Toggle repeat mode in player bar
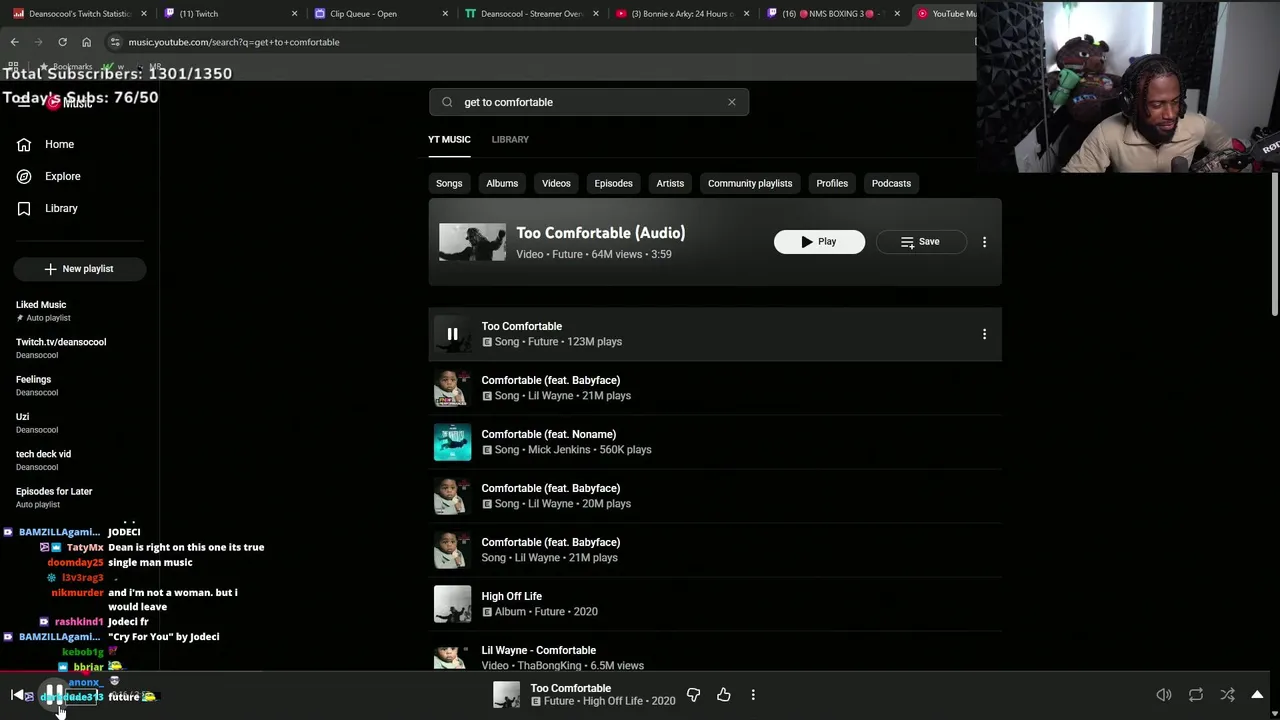Screen dimensions: 1280x720 pyautogui.click(x=1196, y=695)
